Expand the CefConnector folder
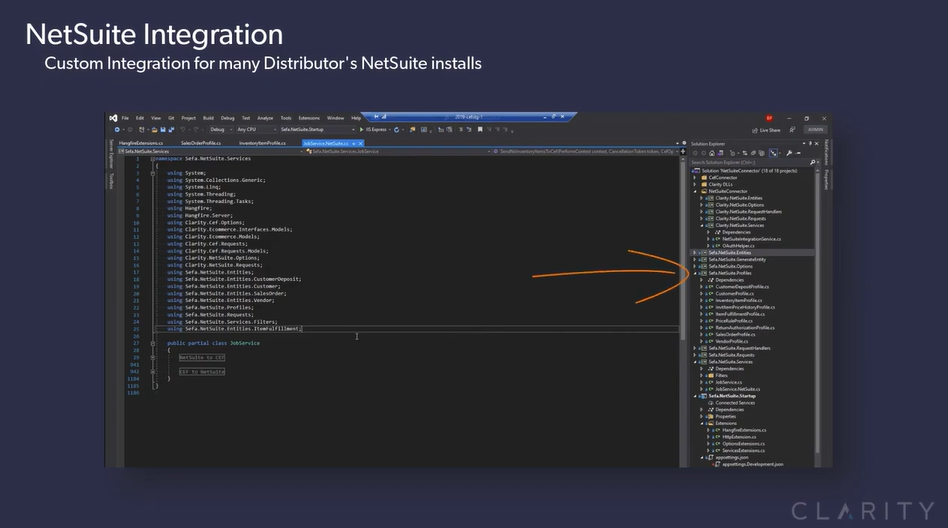This screenshot has width=948, height=528. [695, 178]
